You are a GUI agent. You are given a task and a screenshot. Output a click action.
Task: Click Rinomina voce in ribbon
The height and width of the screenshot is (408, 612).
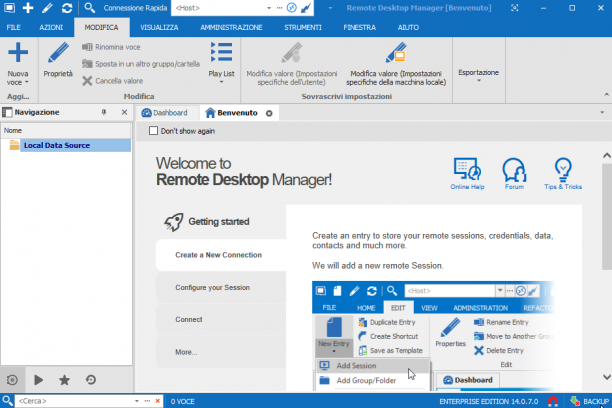point(111,47)
